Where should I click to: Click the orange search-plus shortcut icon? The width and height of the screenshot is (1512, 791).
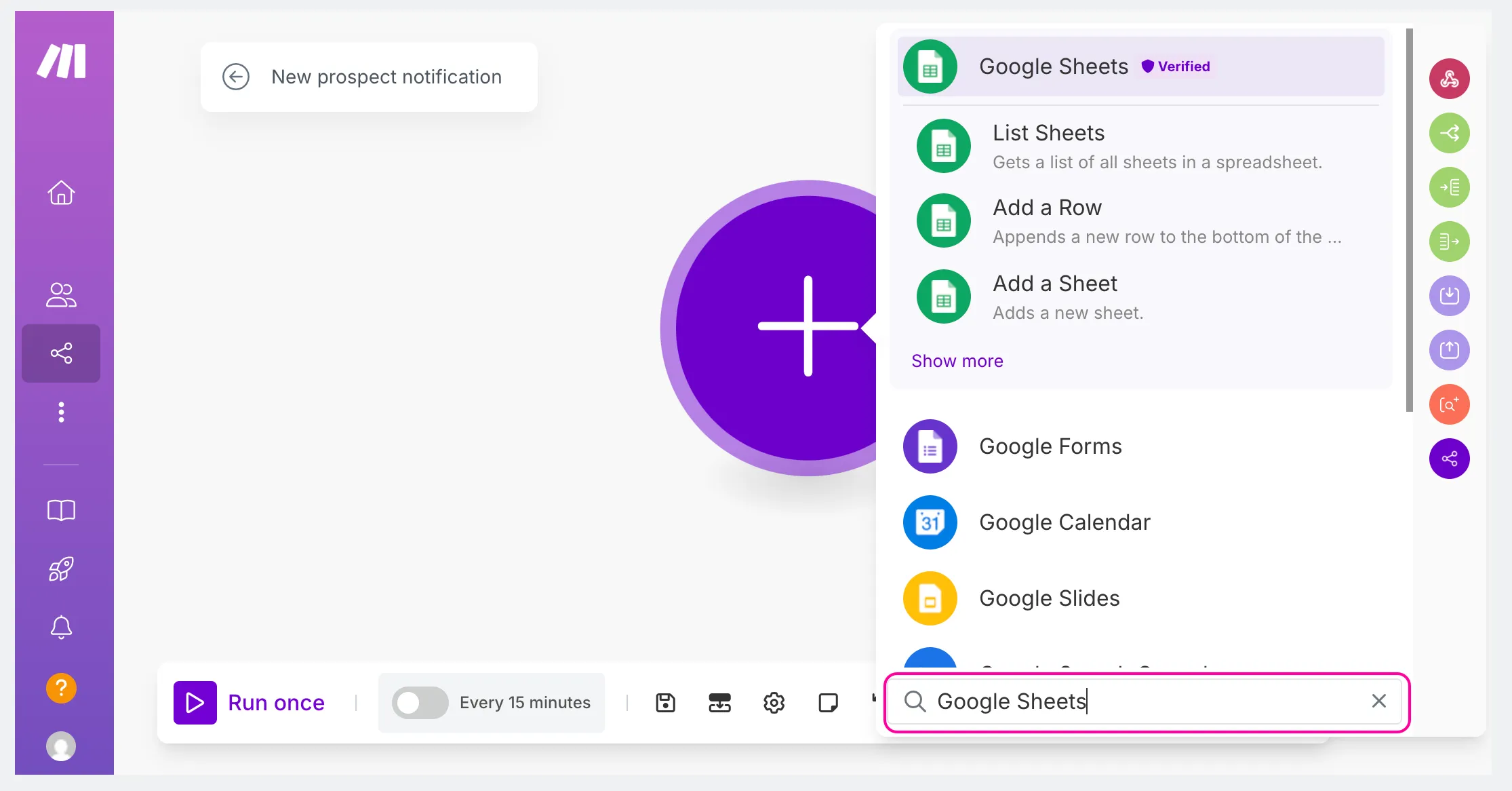[1450, 404]
